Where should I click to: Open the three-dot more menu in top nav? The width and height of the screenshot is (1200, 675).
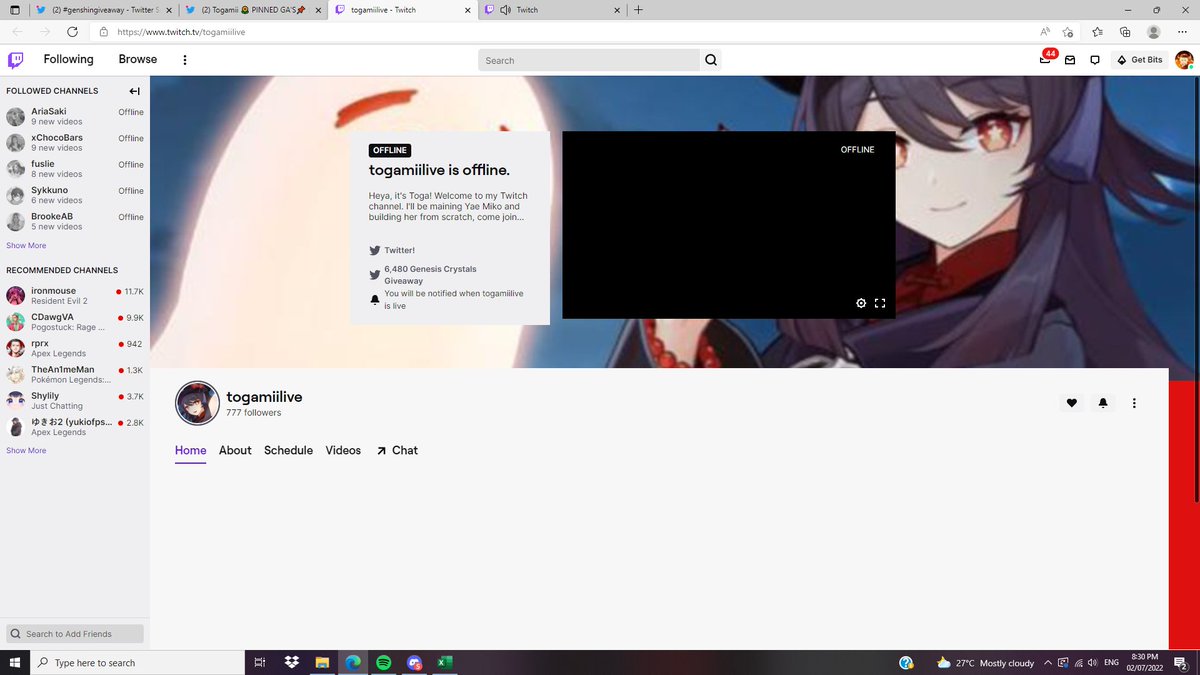(x=185, y=60)
